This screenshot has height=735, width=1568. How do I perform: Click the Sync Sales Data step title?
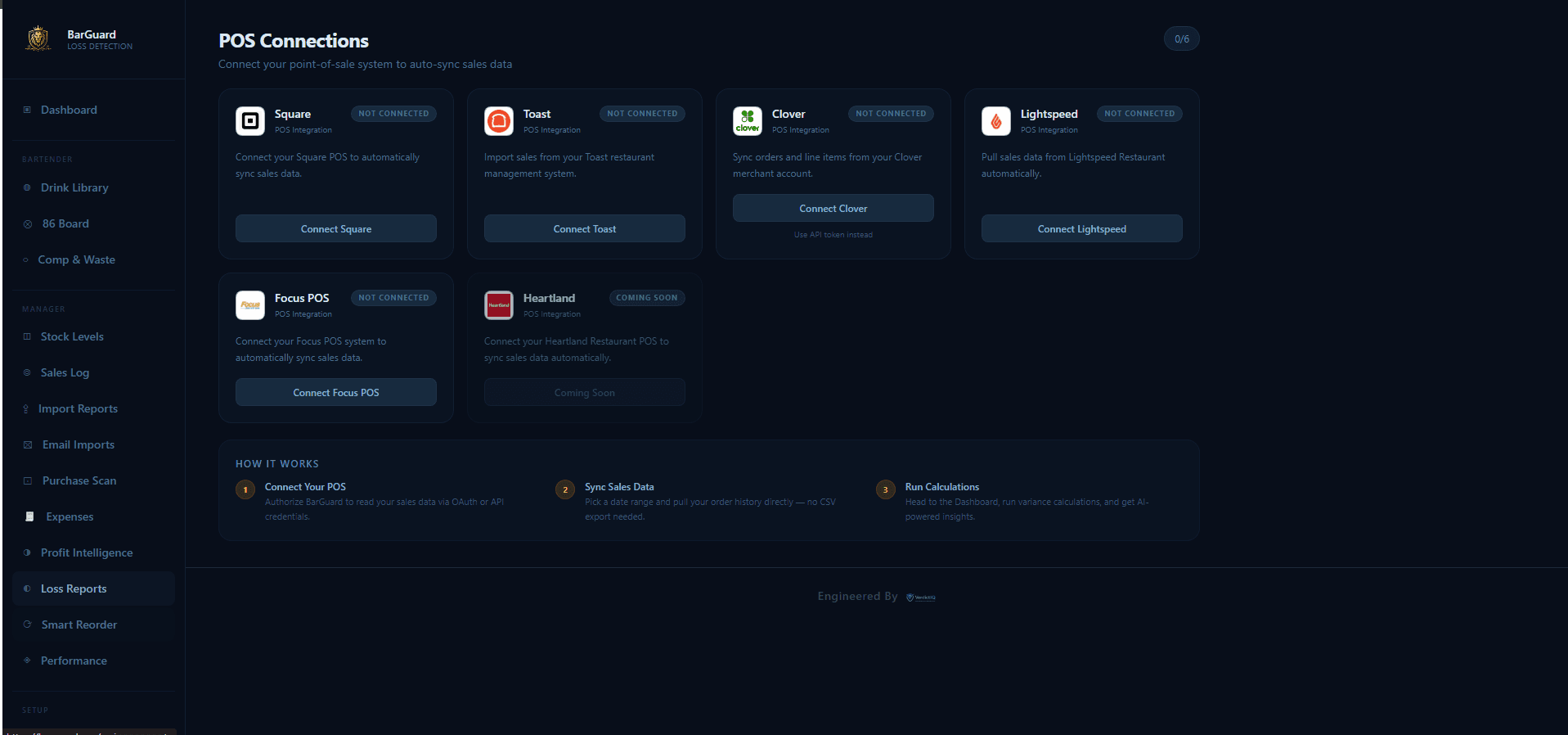(619, 487)
